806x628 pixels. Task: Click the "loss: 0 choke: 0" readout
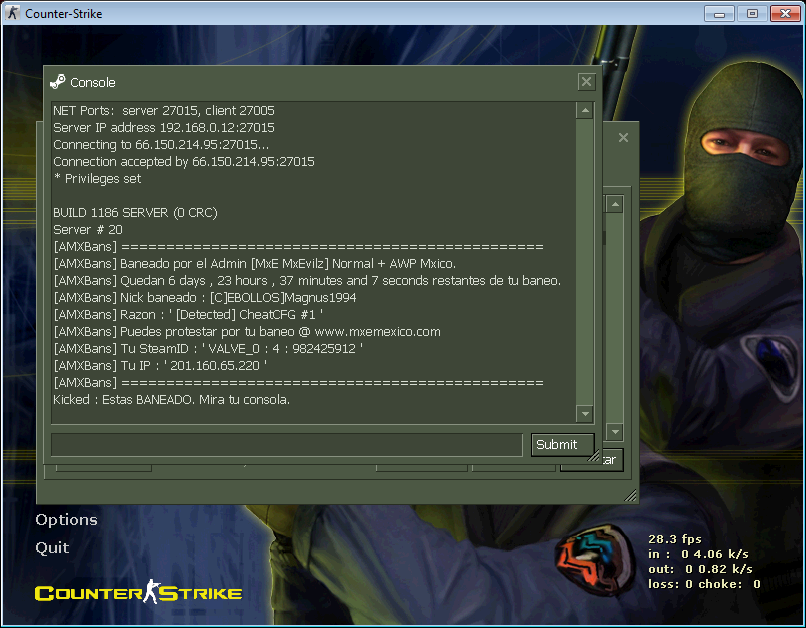[x=704, y=584]
